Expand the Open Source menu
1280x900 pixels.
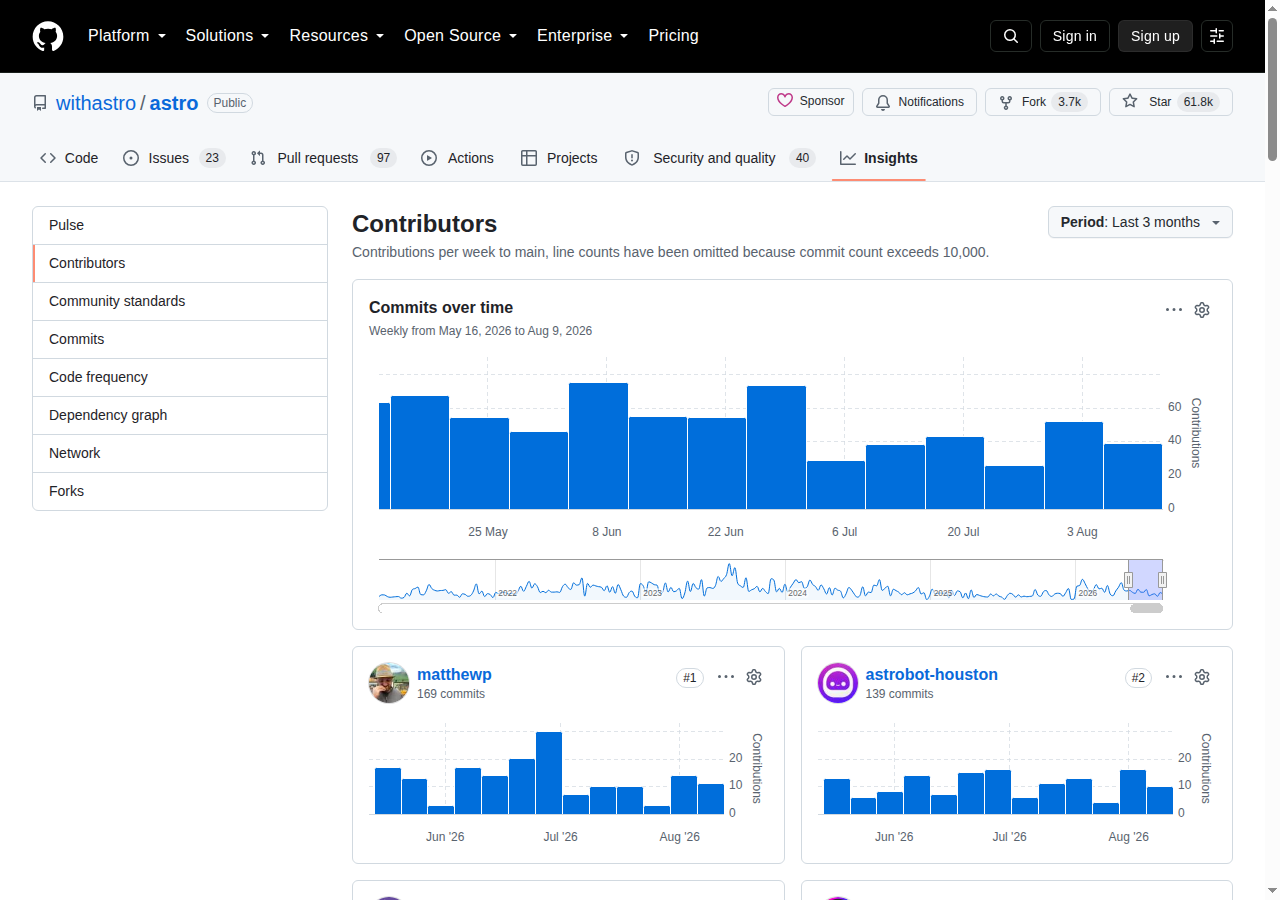(x=461, y=36)
